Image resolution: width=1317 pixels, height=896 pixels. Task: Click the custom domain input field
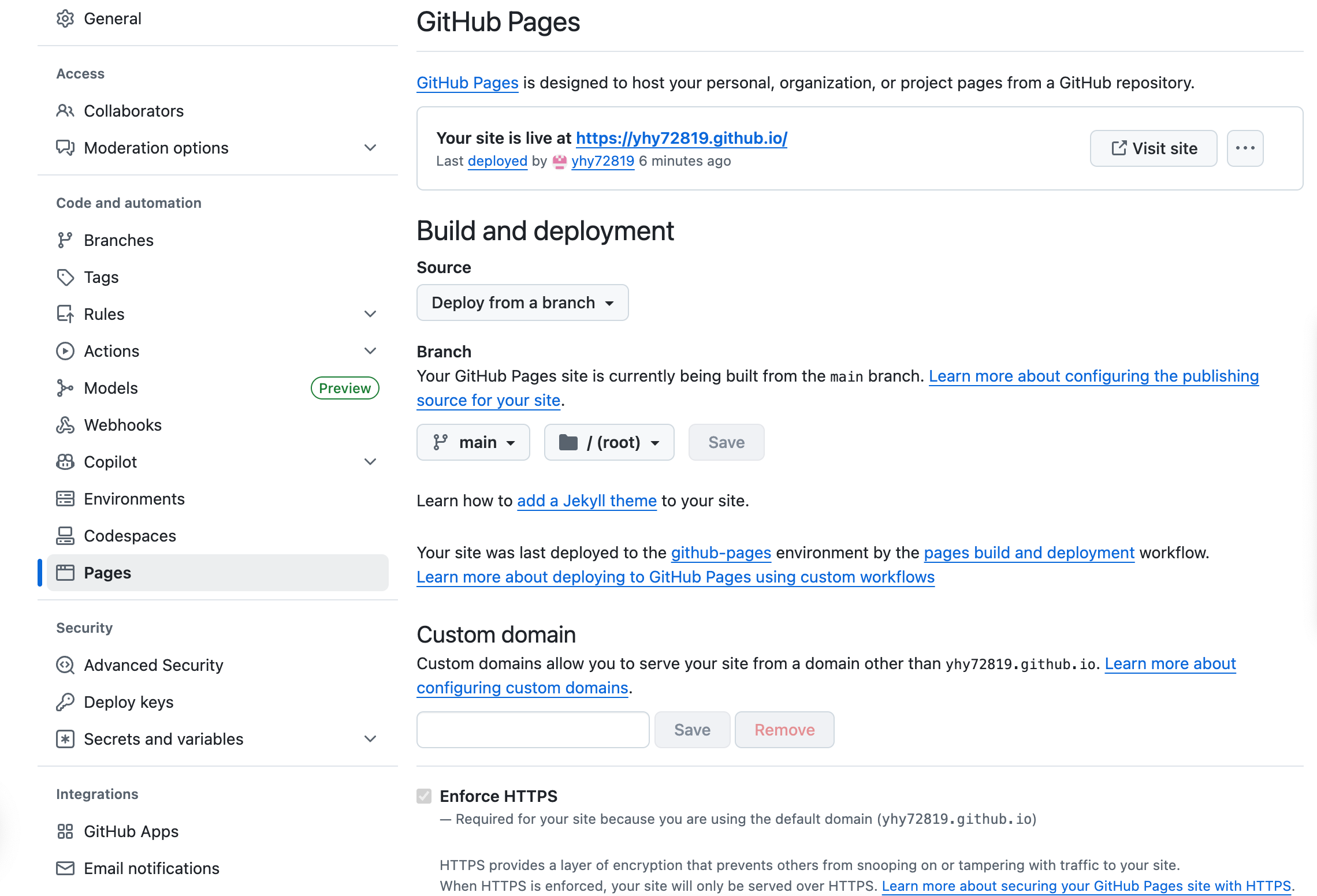pos(533,730)
